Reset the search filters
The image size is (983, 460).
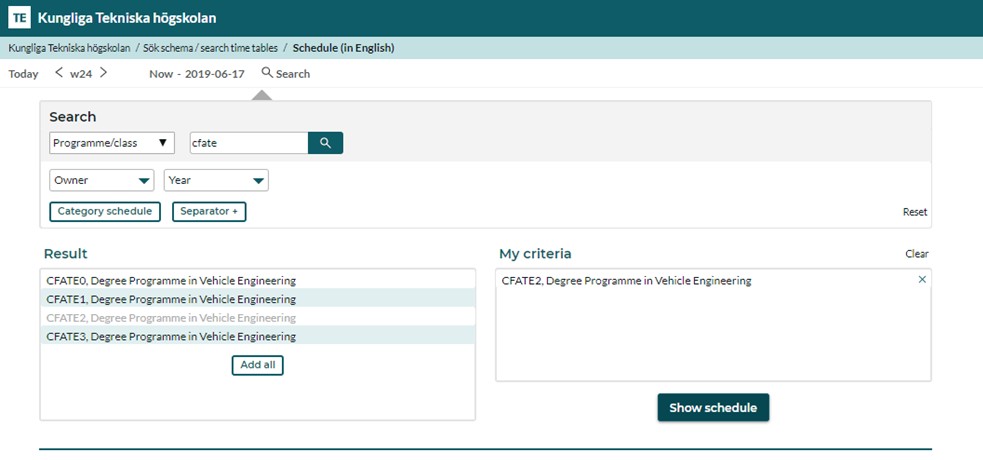pos(915,212)
